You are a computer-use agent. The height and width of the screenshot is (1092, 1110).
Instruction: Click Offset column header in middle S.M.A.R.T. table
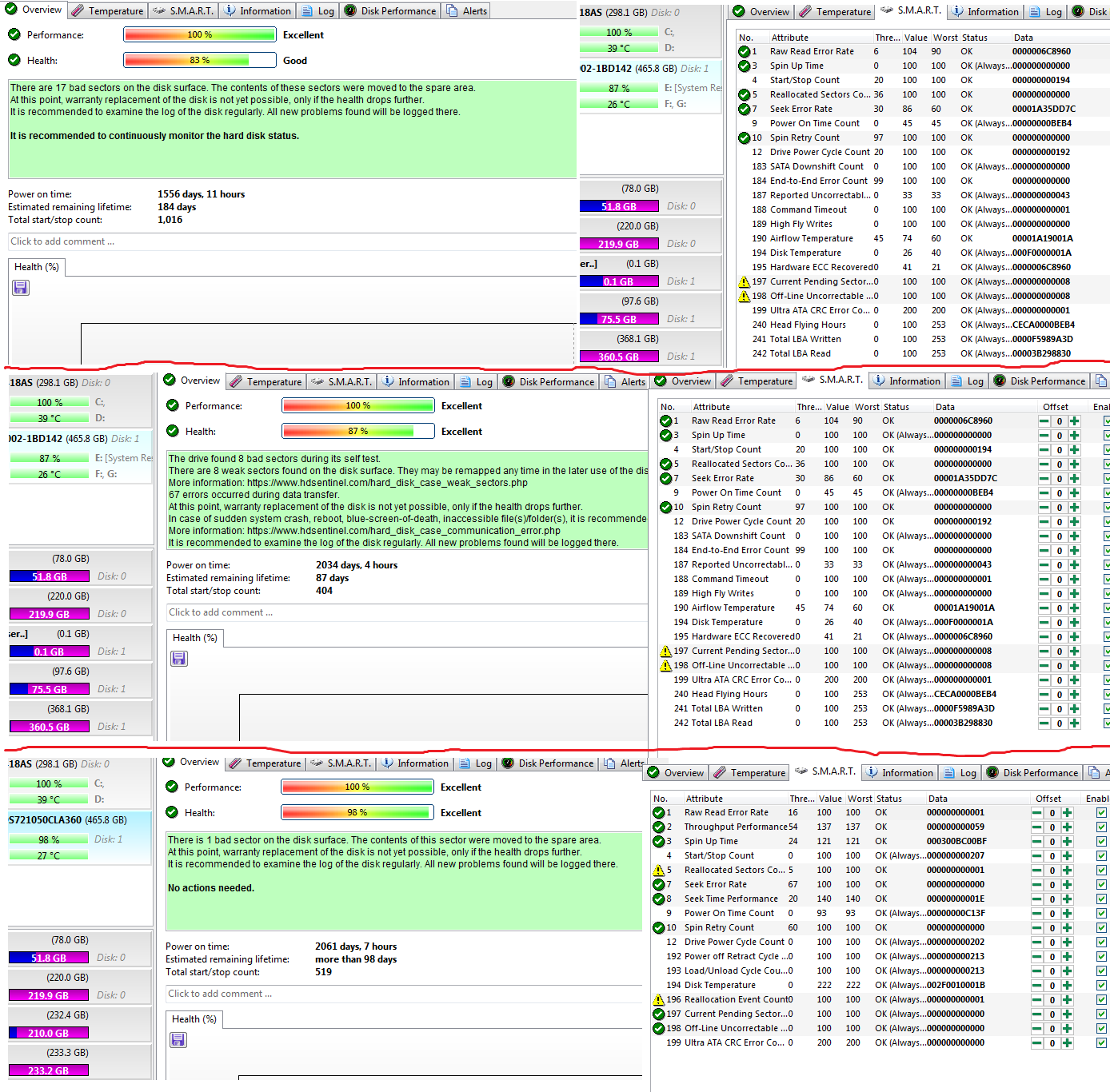click(x=1056, y=407)
